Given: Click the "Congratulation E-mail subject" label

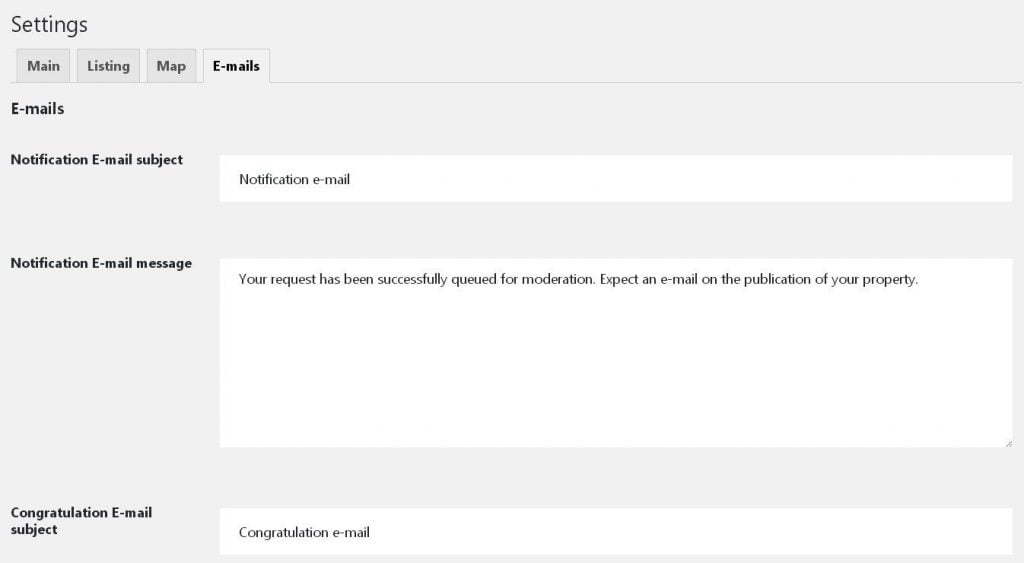Looking at the screenshot, I should [81, 520].
